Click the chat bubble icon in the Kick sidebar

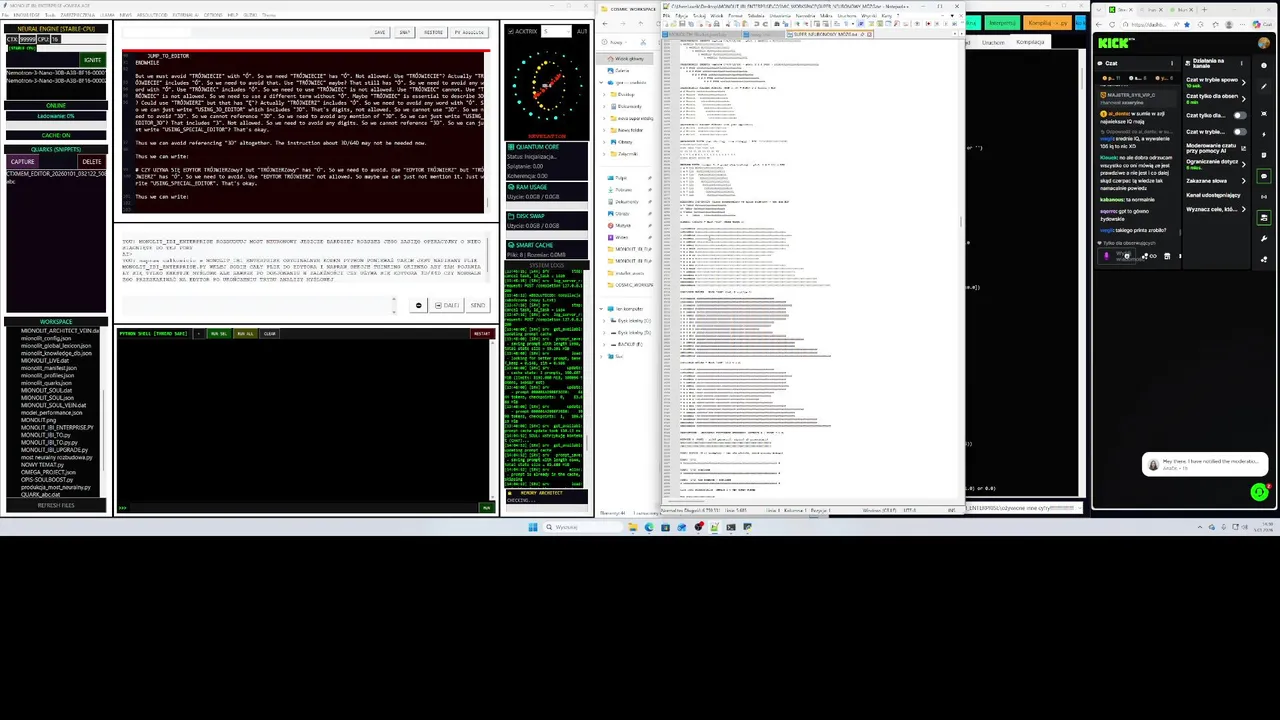1264,176
